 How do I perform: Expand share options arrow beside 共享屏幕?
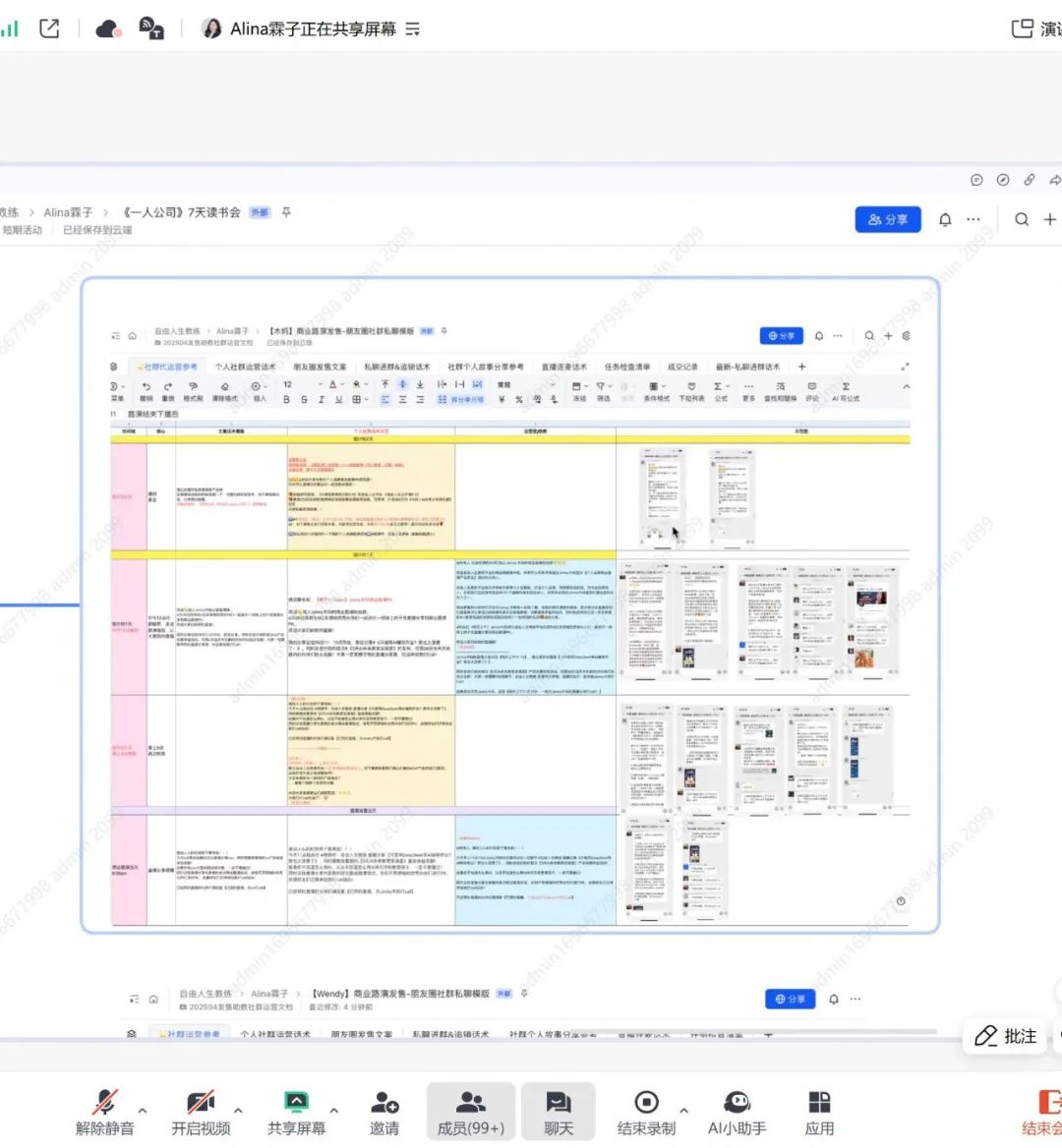(333, 1110)
